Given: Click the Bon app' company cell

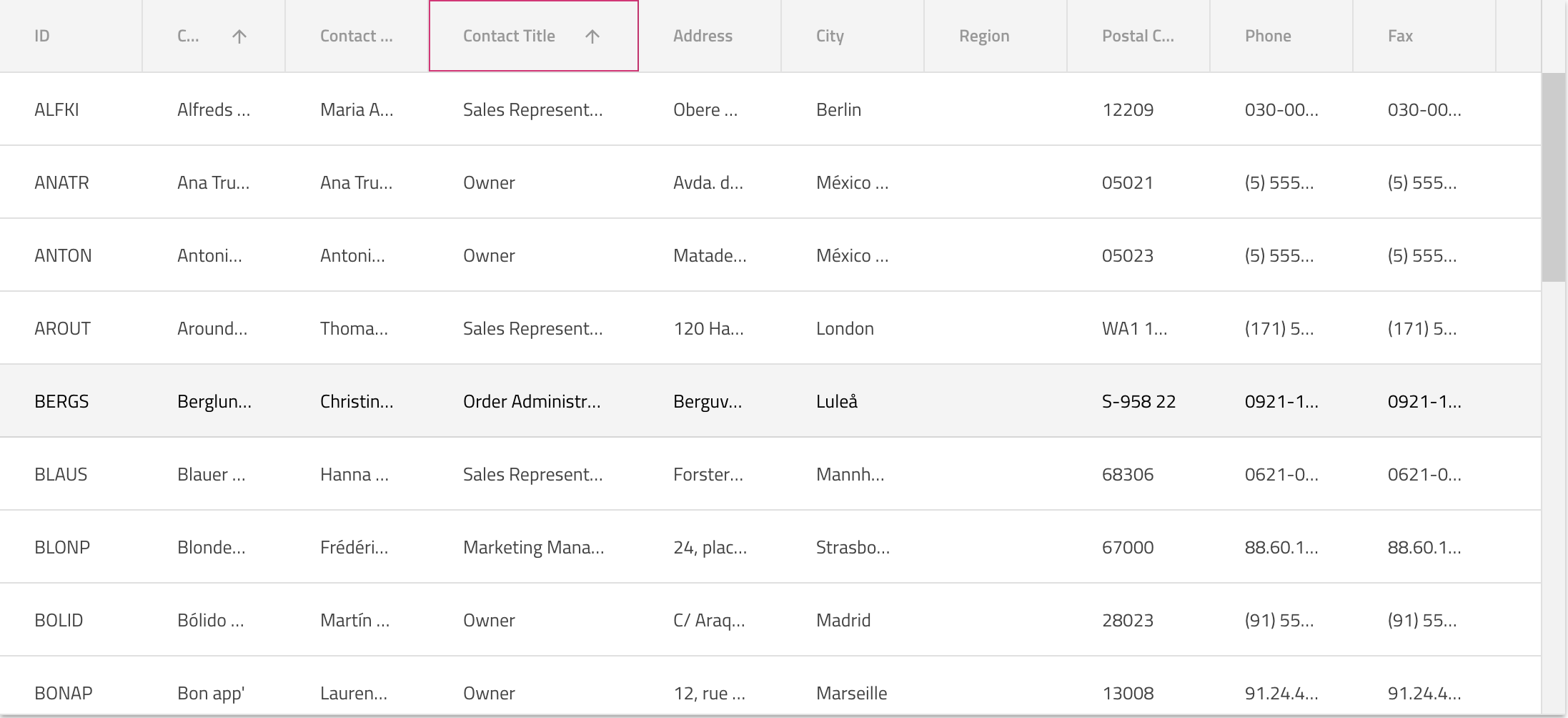Looking at the screenshot, I should (x=211, y=693).
